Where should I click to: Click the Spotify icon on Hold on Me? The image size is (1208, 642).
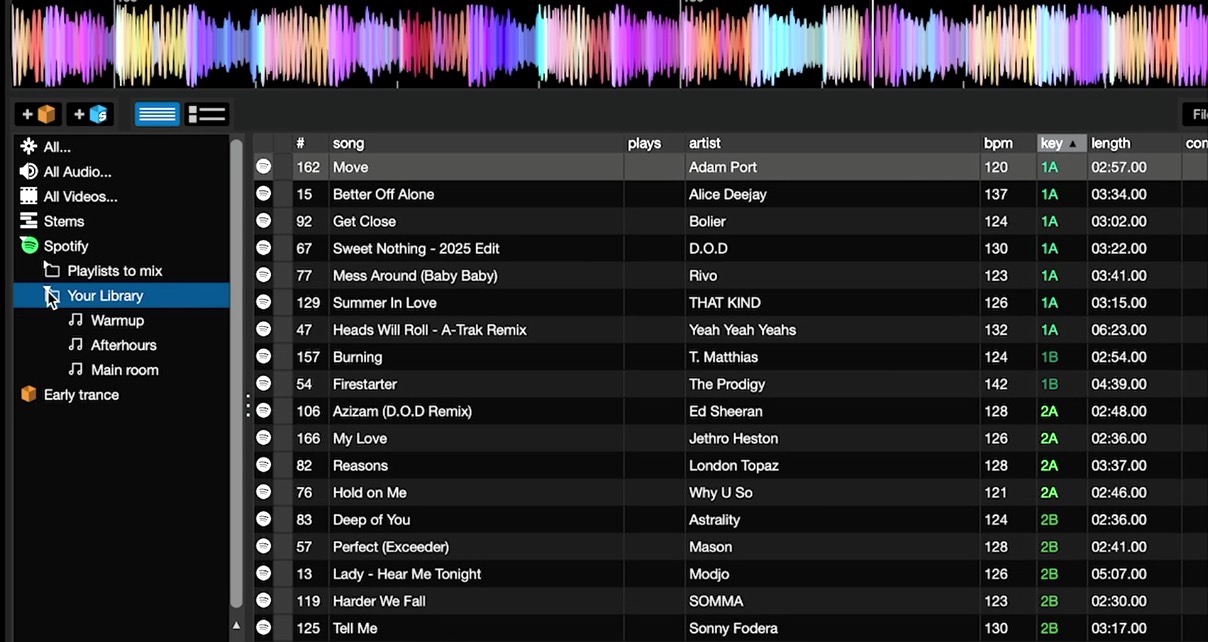click(x=263, y=492)
